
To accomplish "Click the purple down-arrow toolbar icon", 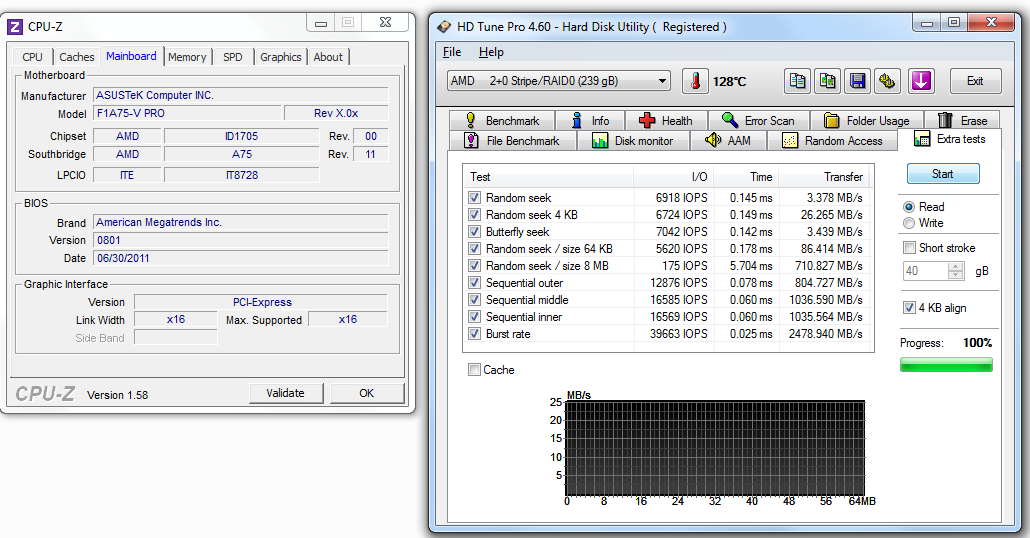I will [x=921, y=81].
